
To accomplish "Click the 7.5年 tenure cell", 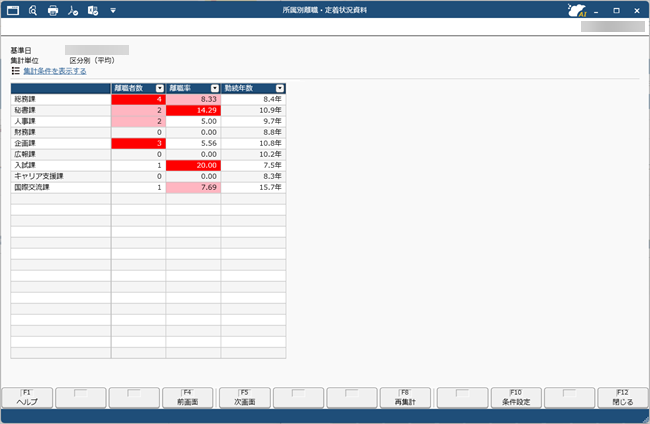I will pos(253,165).
